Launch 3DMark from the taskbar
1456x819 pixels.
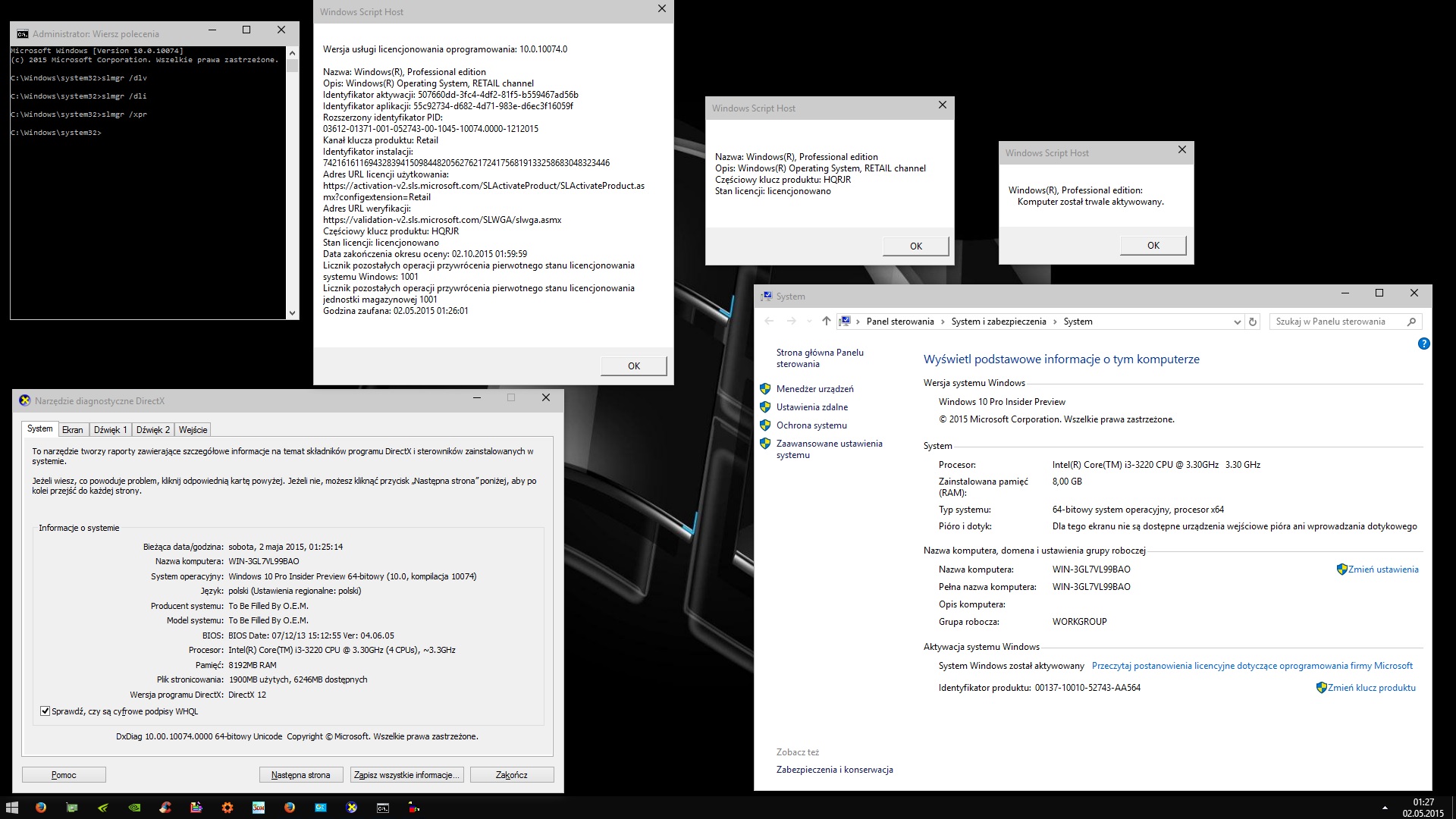[x=259, y=808]
